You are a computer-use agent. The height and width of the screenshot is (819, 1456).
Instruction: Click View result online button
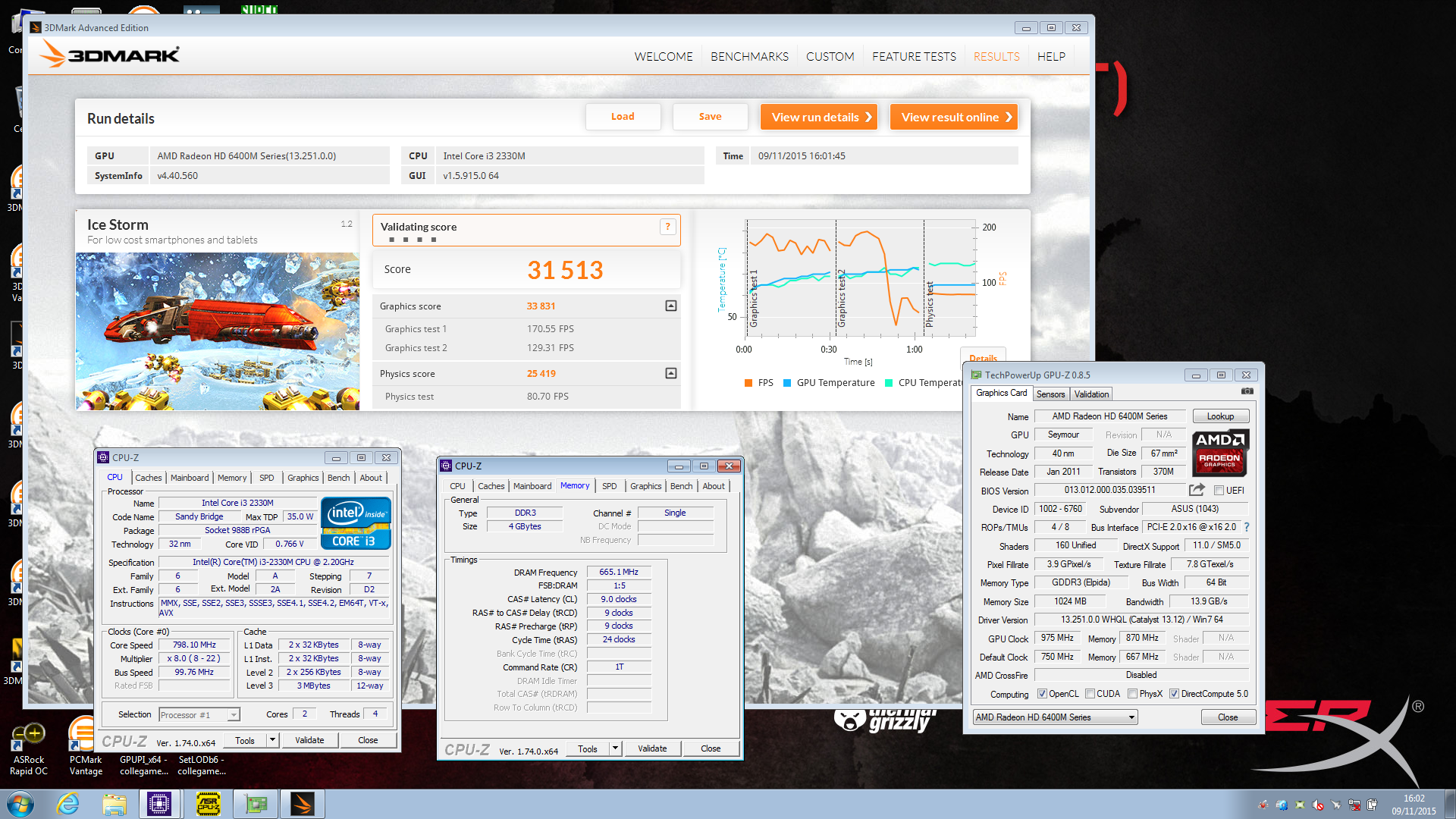point(954,117)
